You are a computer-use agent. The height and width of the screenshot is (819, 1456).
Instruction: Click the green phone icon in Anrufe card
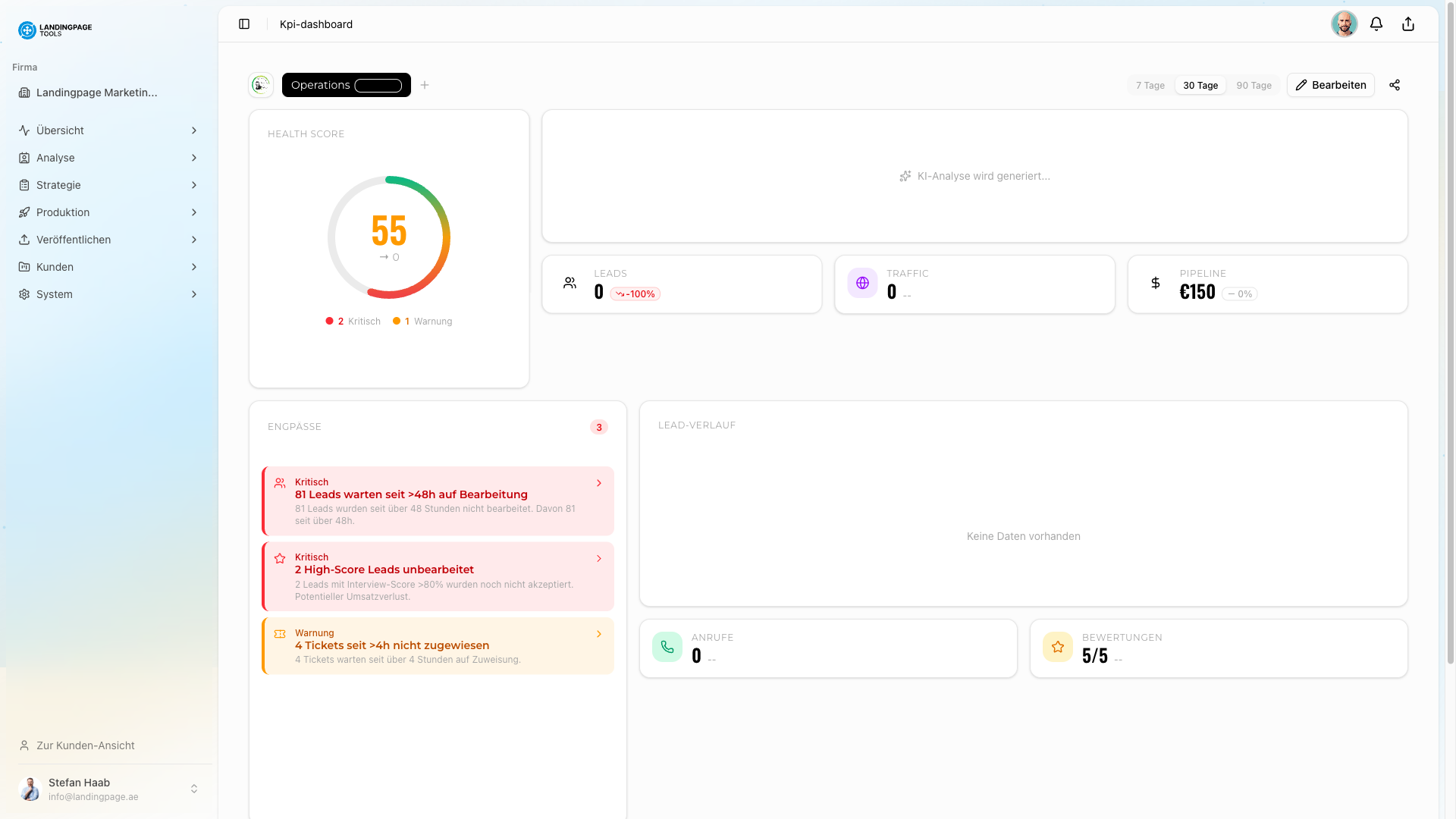[667, 647]
